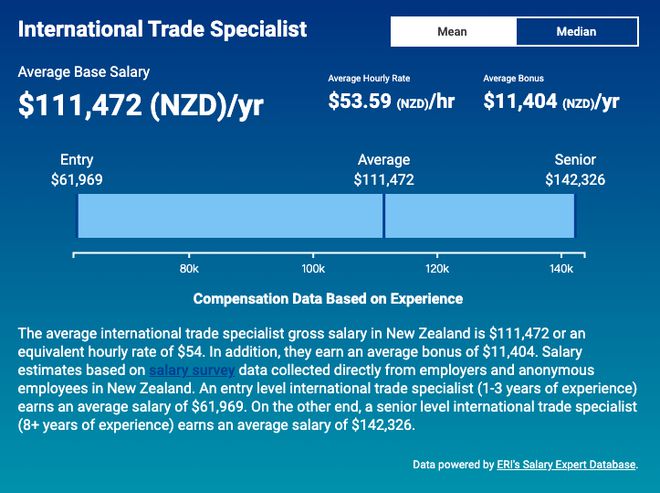Click the Senior $142,326 label

pos(575,170)
